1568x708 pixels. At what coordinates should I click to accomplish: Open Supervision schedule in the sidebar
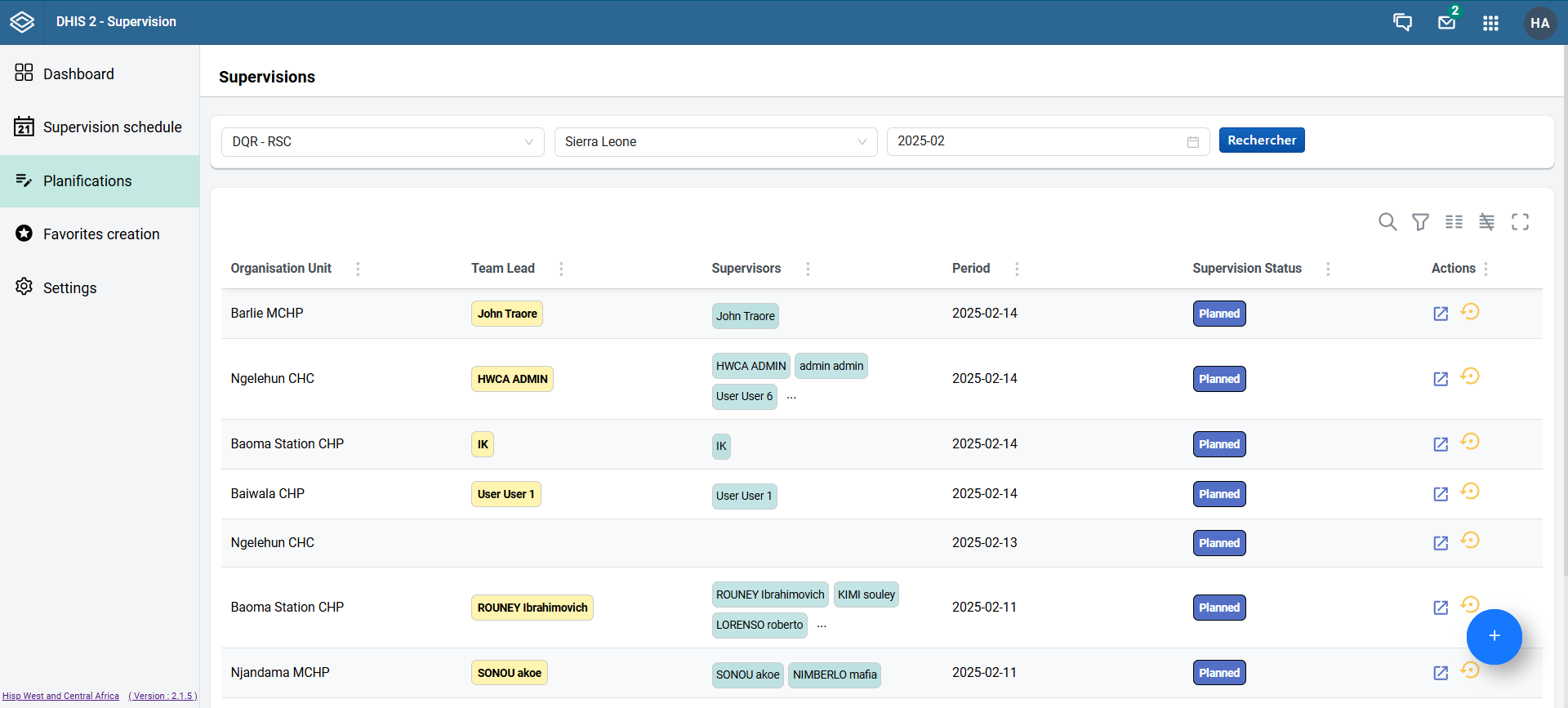click(100, 127)
